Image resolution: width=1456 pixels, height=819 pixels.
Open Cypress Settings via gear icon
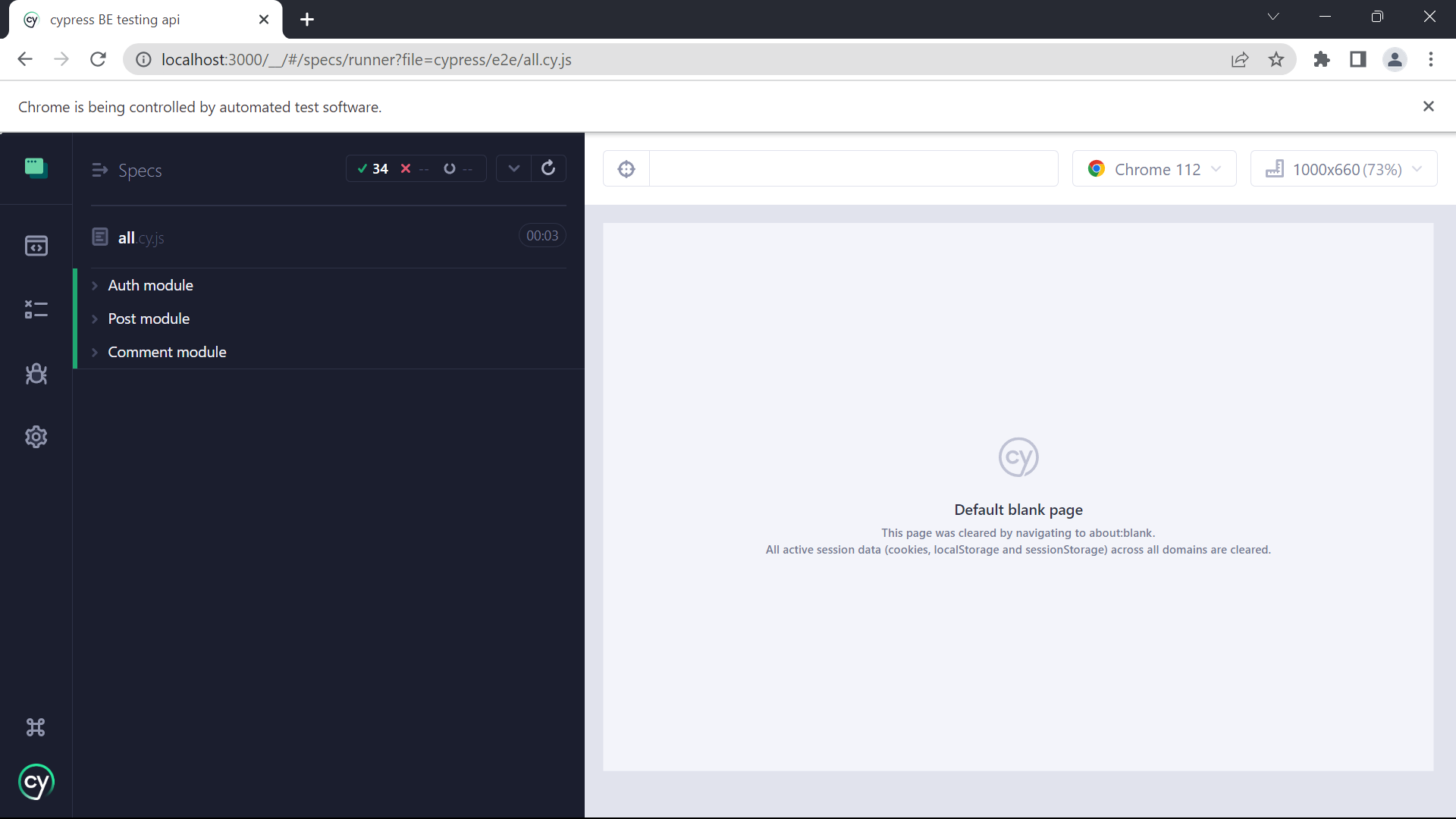coord(36,437)
